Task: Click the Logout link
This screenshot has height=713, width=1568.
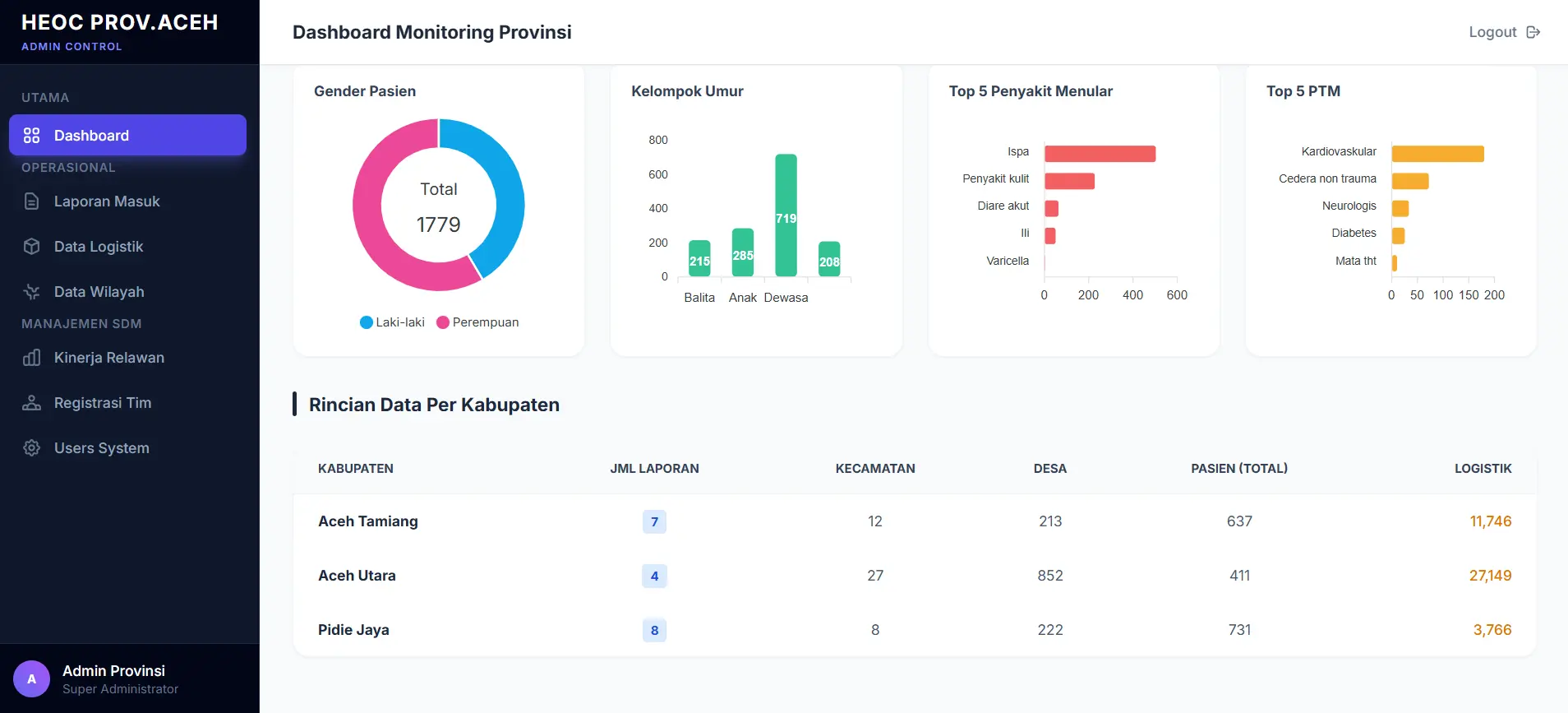Action: (x=1504, y=32)
